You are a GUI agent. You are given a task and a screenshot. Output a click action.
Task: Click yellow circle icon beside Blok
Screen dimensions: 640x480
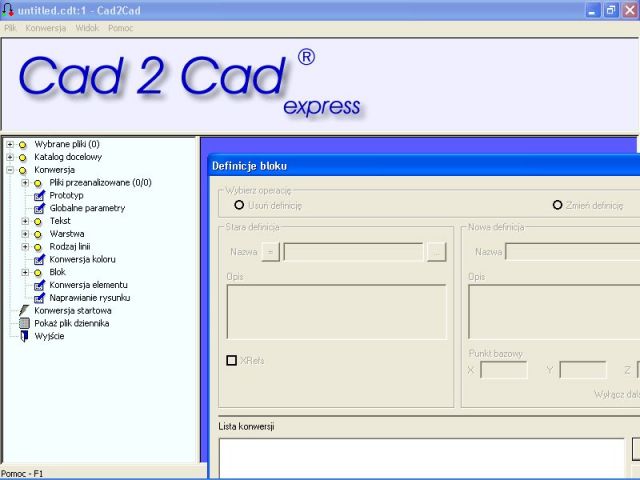[x=38, y=273]
